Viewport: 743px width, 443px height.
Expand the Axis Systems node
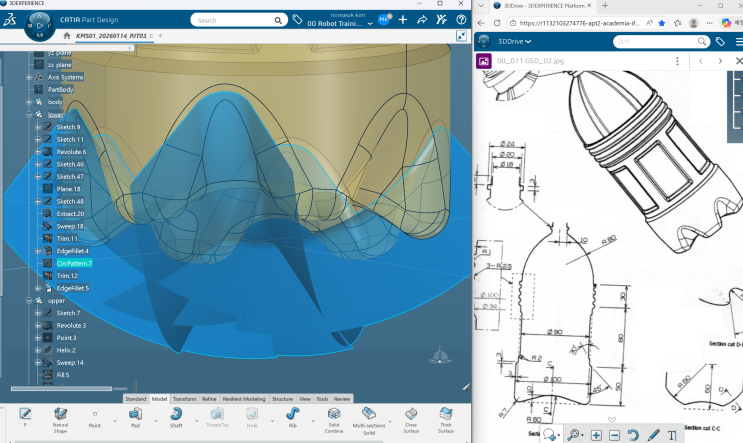point(29,77)
